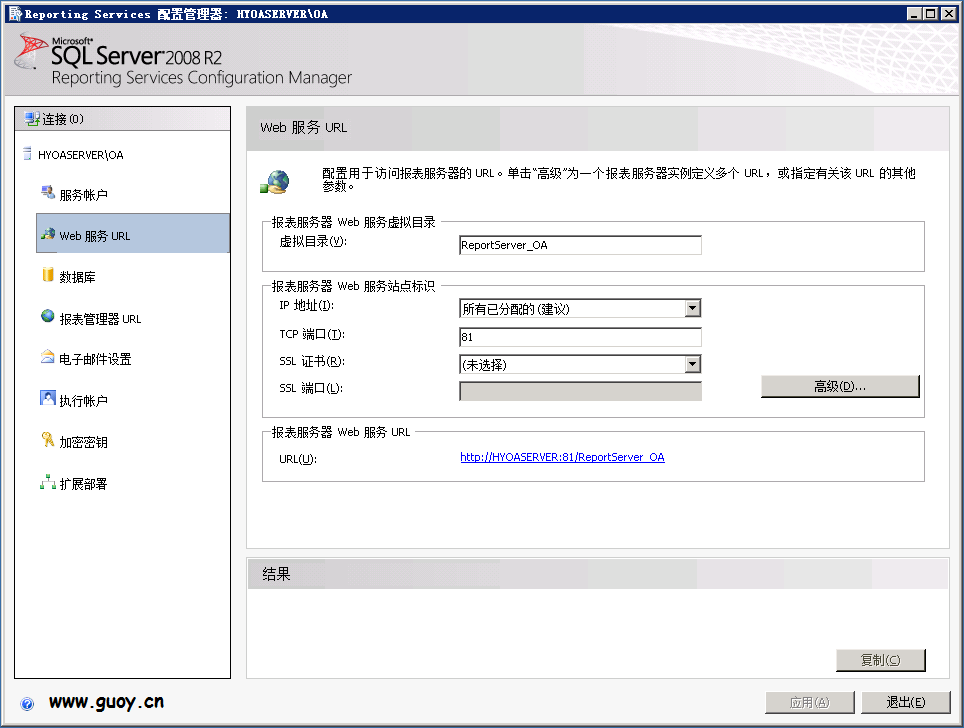
Task: Click the title bar application icon
Action: coord(15,14)
